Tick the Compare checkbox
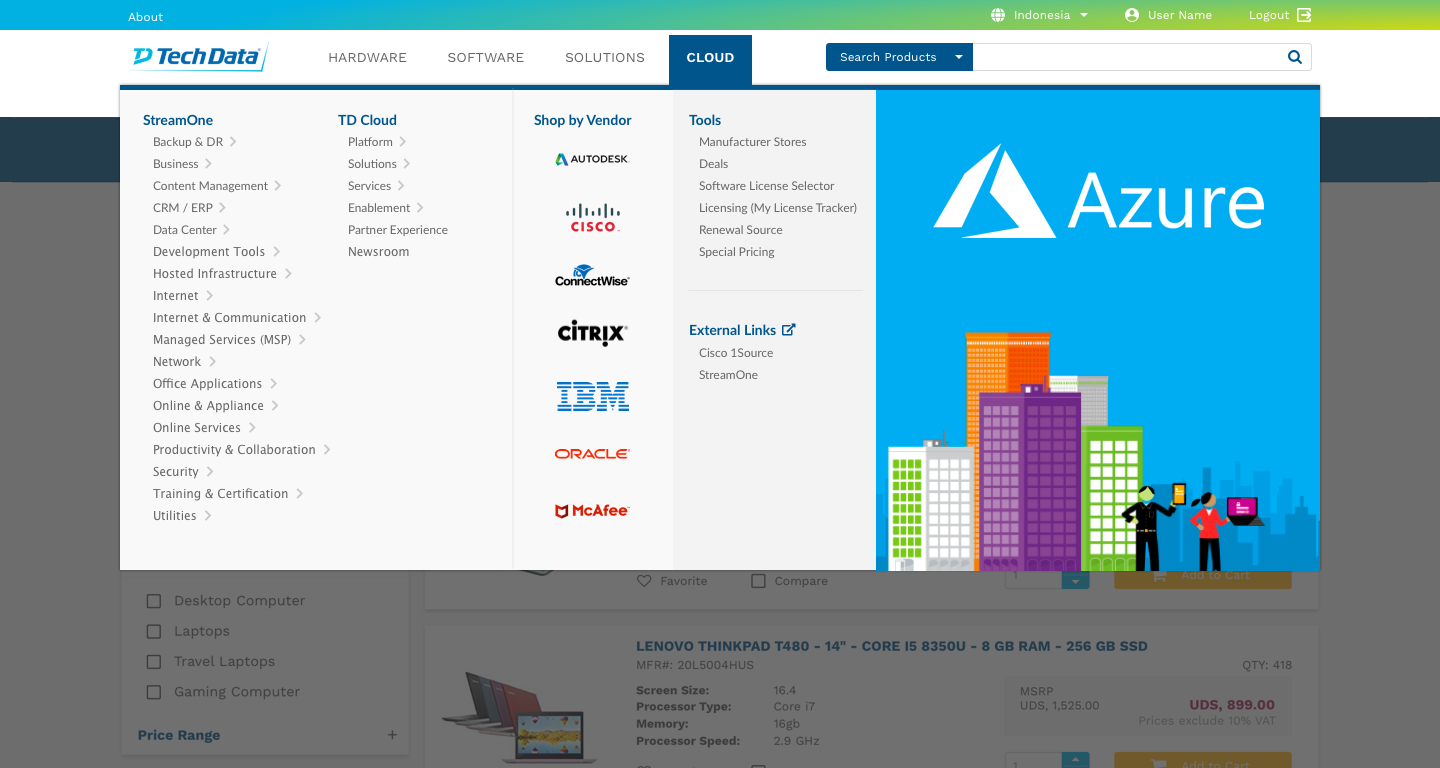 [x=758, y=581]
